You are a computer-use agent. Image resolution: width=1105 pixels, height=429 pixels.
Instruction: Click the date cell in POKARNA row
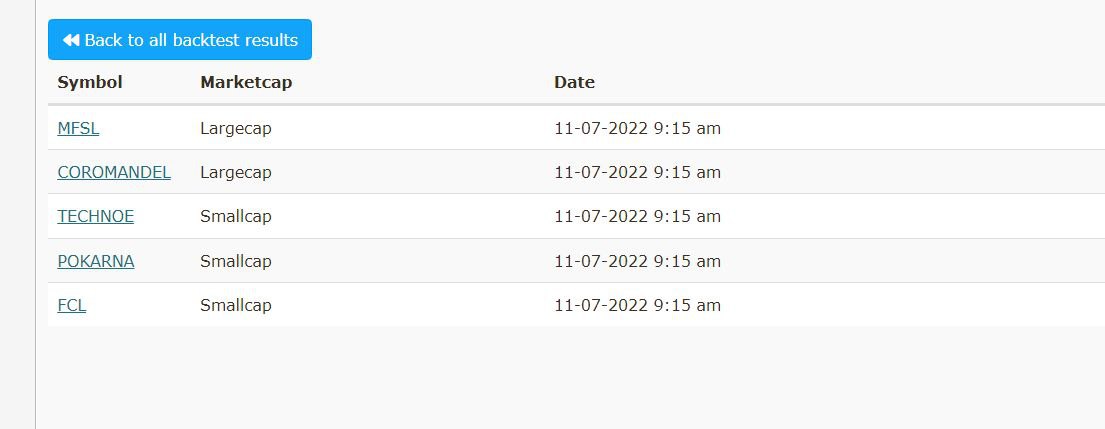637,261
